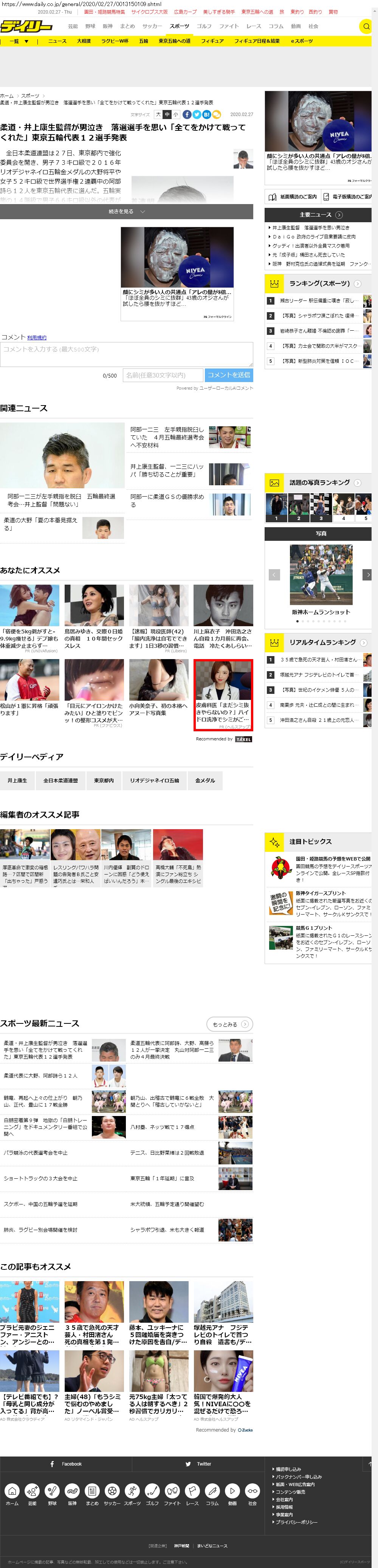Click the comment text input field

(x=127, y=354)
